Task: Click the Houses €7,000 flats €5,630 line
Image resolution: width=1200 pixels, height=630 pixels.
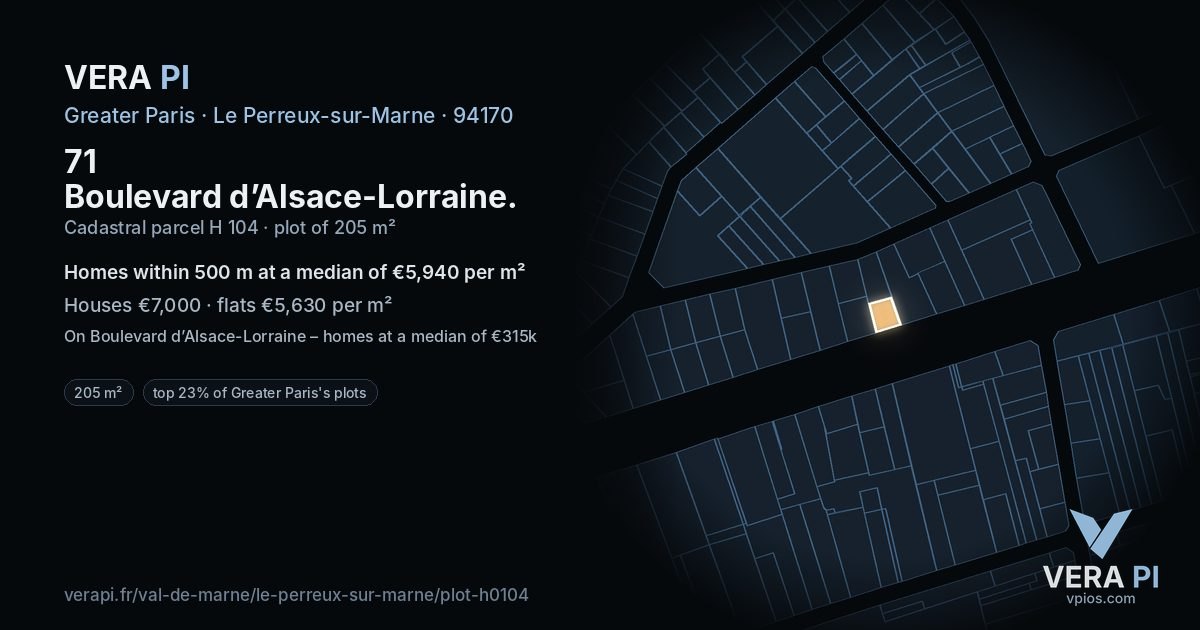Action: point(228,305)
